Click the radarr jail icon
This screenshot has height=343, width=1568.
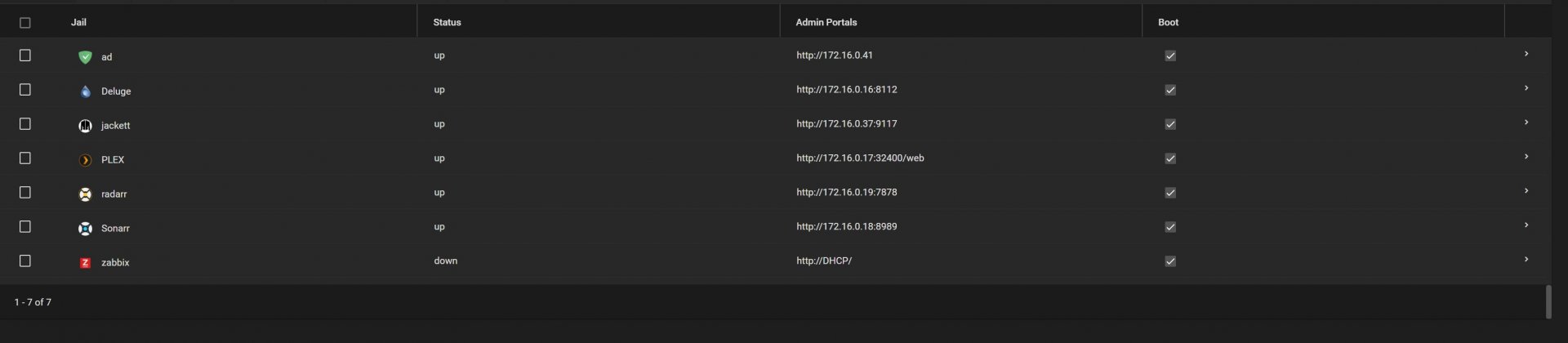[85, 194]
